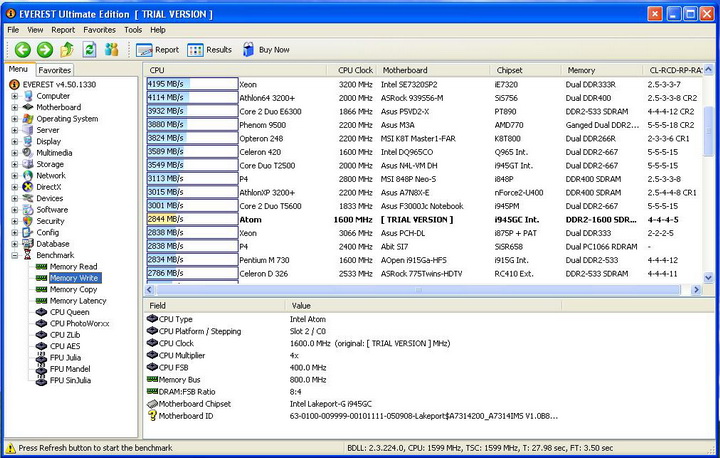This screenshot has width=720, height=458.
Task: Select the Devices icon in tree
Action: 28,198
